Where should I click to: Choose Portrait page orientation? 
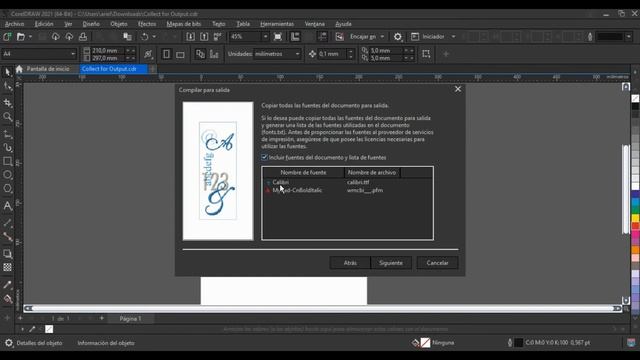(x=166, y=54)
